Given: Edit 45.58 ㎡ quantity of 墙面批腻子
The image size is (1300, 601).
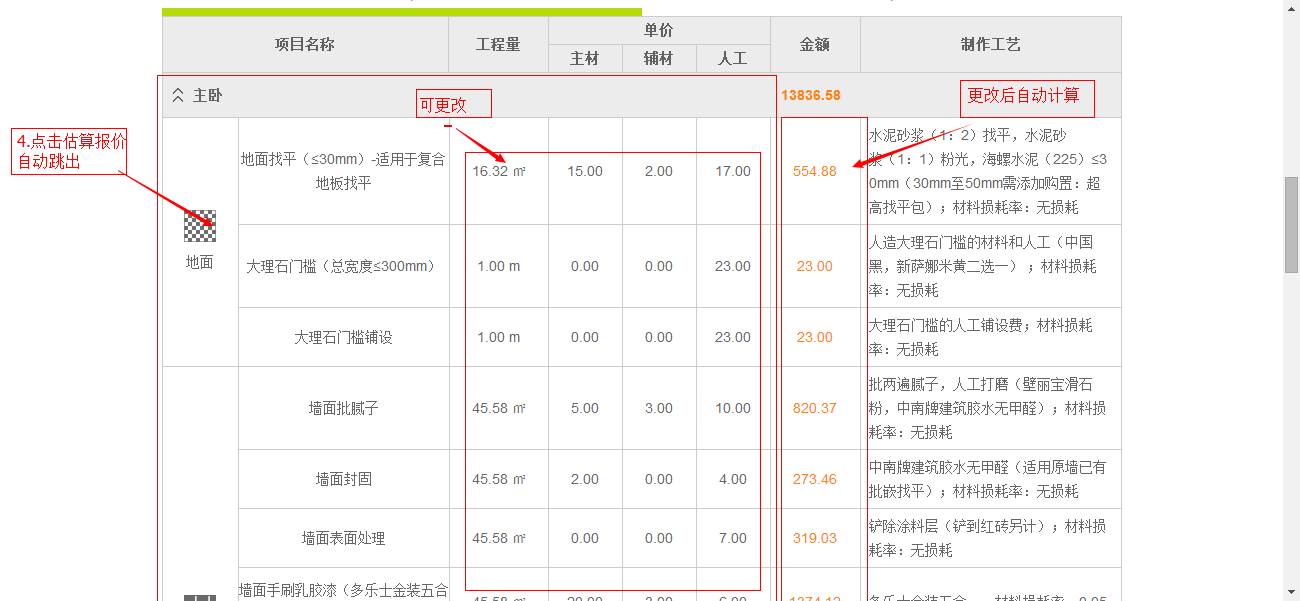Looking at the screenshot, I should 499,408.
